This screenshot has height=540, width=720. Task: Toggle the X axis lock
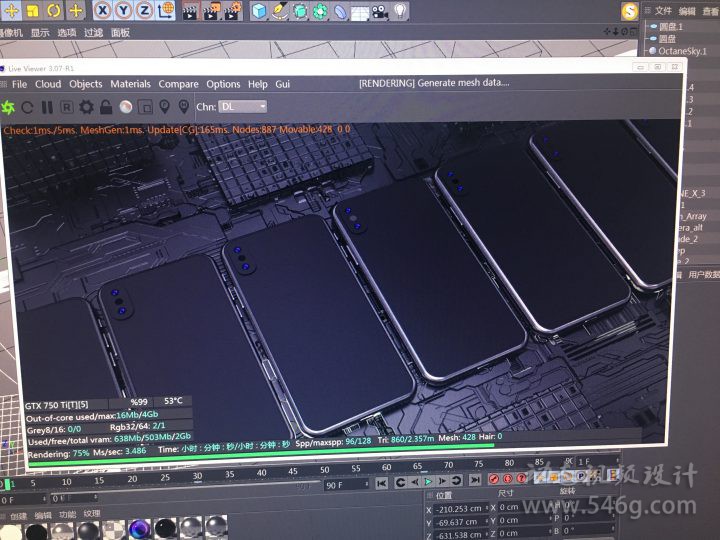tap(103, 12)
